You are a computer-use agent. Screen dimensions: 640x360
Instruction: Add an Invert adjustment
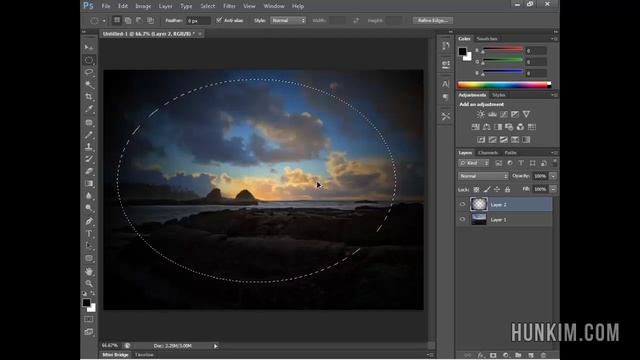point(481,140)
